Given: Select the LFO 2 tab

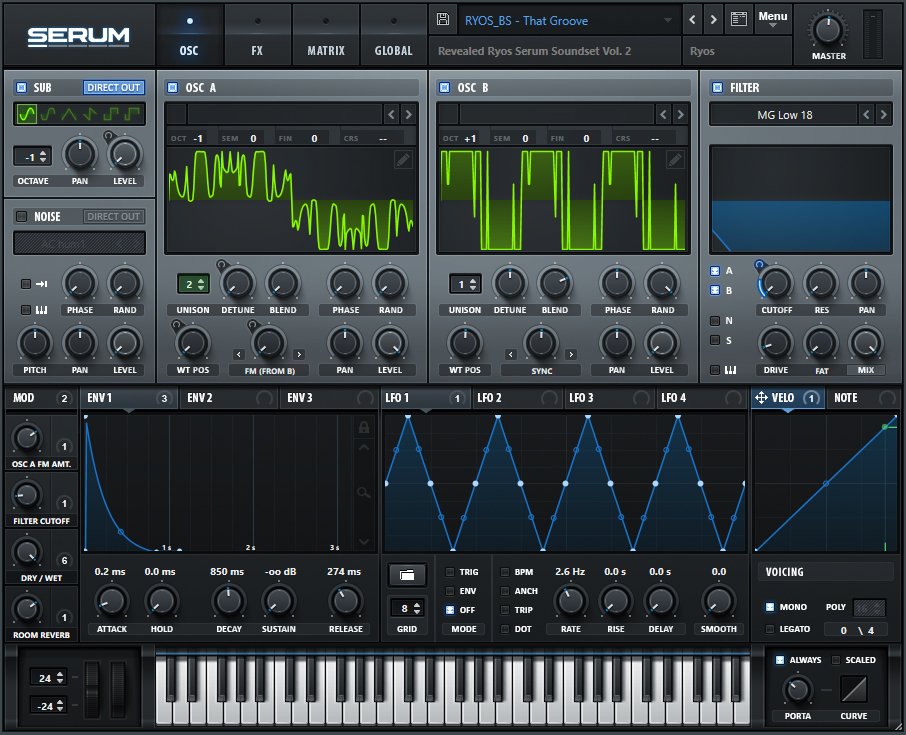Looking at the screenshot, I should (517, 398).
